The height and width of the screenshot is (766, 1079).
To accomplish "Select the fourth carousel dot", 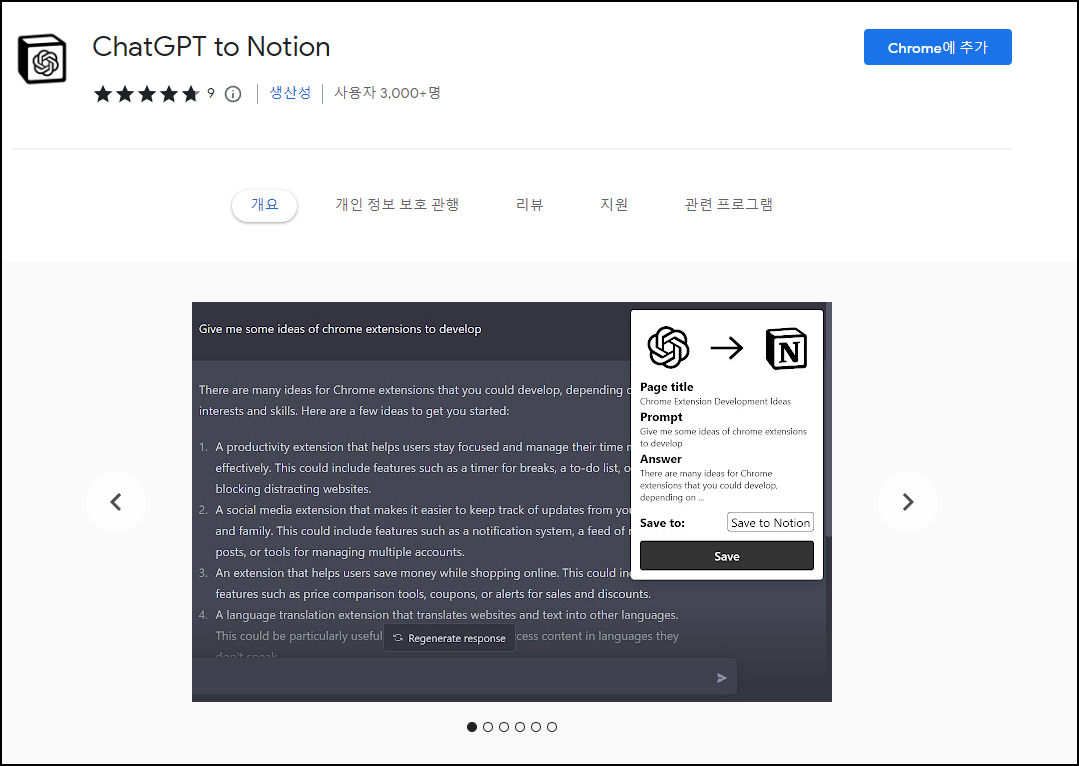I will (520, 727).
